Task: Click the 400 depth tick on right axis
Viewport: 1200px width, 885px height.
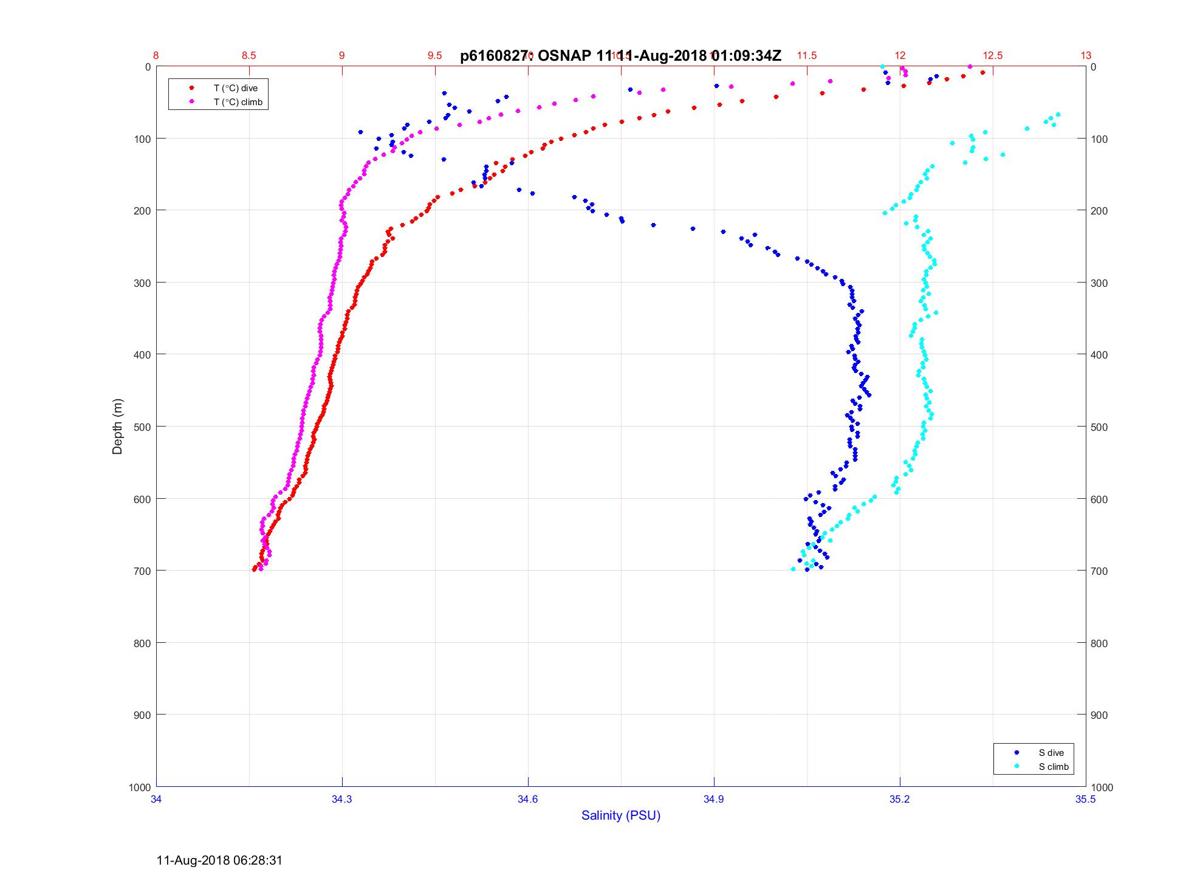Action: (1100, 355)
